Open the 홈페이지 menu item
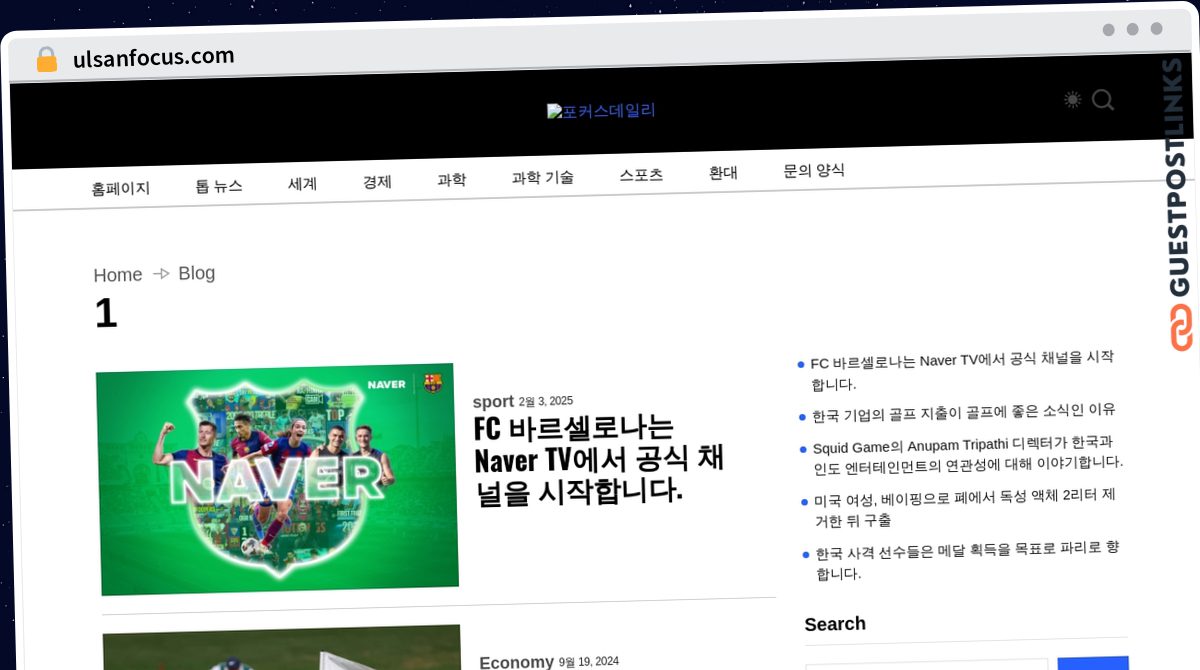The height and width of the screenshot is (670, 1200). (120, 187)
